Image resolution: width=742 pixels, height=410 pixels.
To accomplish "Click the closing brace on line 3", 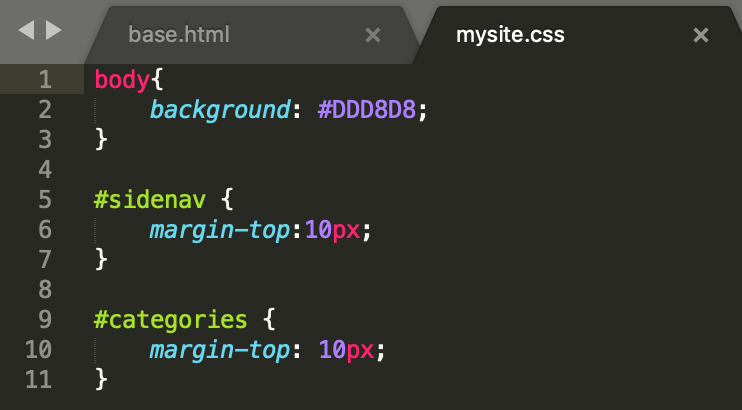I will [100, 140].
